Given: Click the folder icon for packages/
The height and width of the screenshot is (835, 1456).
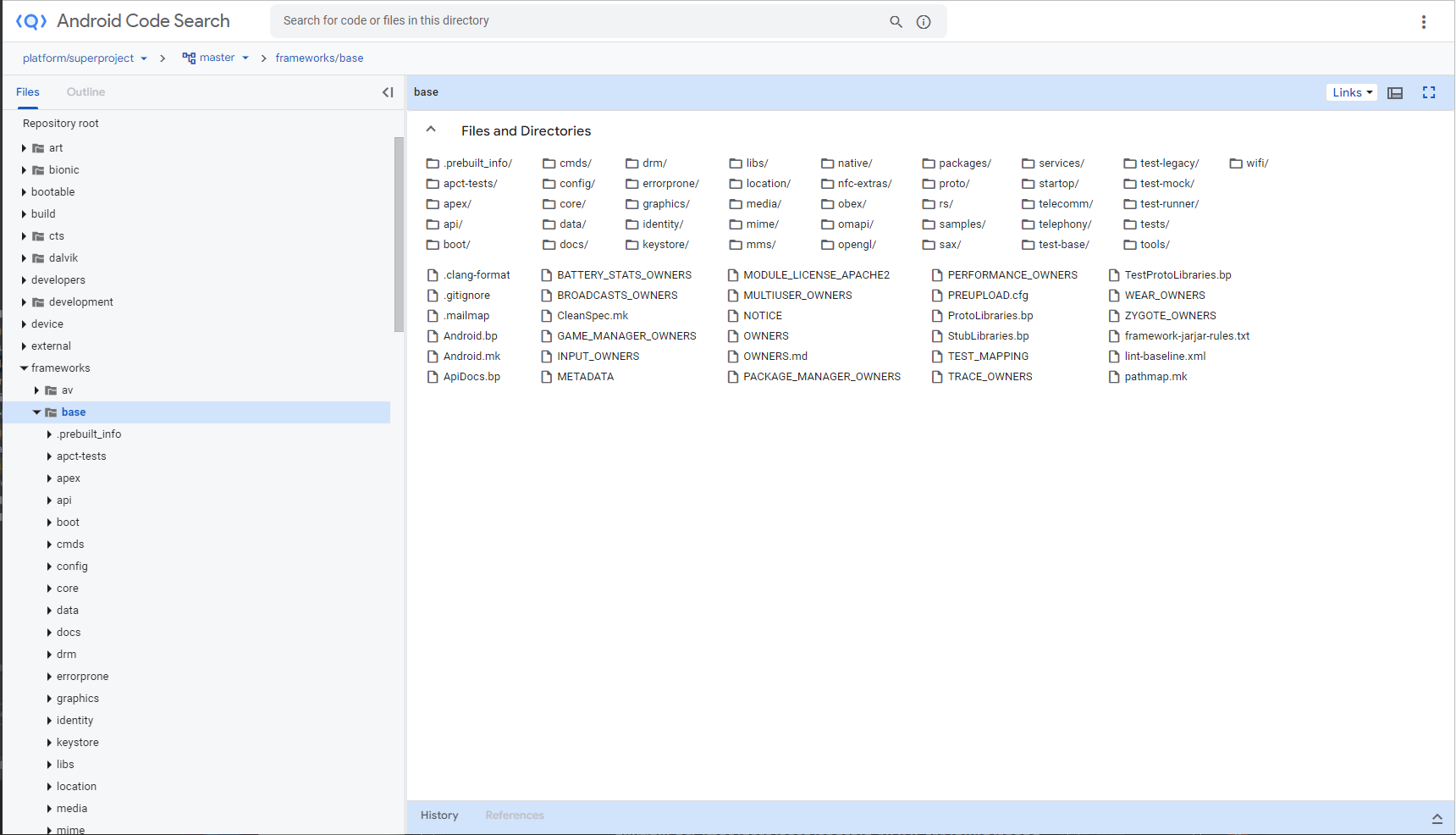Looking at the screenshot, I should click(929, 163).
